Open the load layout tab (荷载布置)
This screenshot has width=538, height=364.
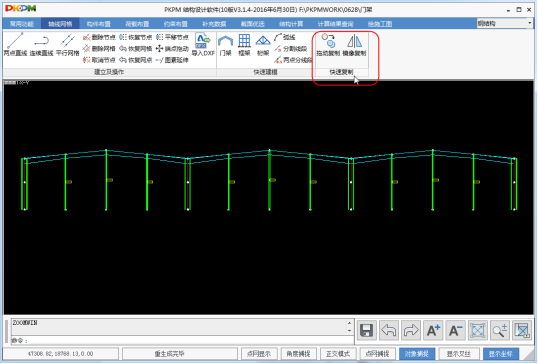[x=137, y=24]
